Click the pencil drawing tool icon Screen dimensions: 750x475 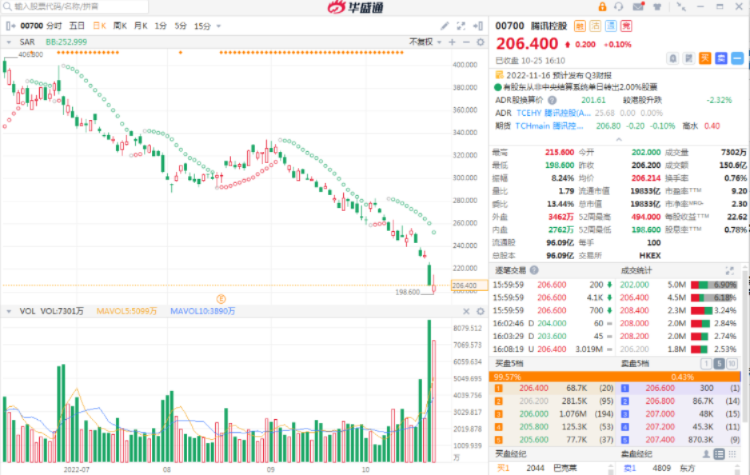click(445, 26)
